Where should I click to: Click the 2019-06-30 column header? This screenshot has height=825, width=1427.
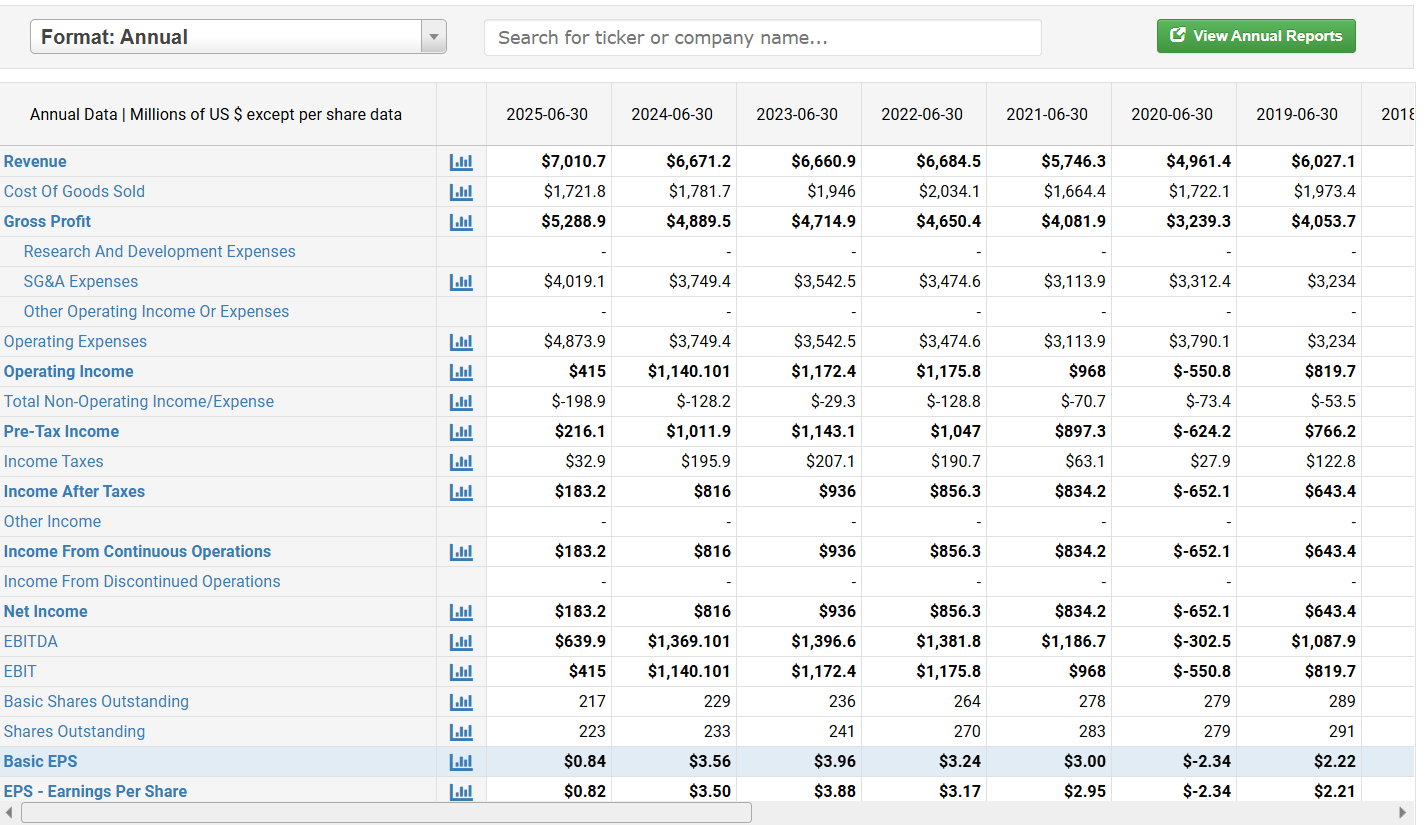point(1298,114)
